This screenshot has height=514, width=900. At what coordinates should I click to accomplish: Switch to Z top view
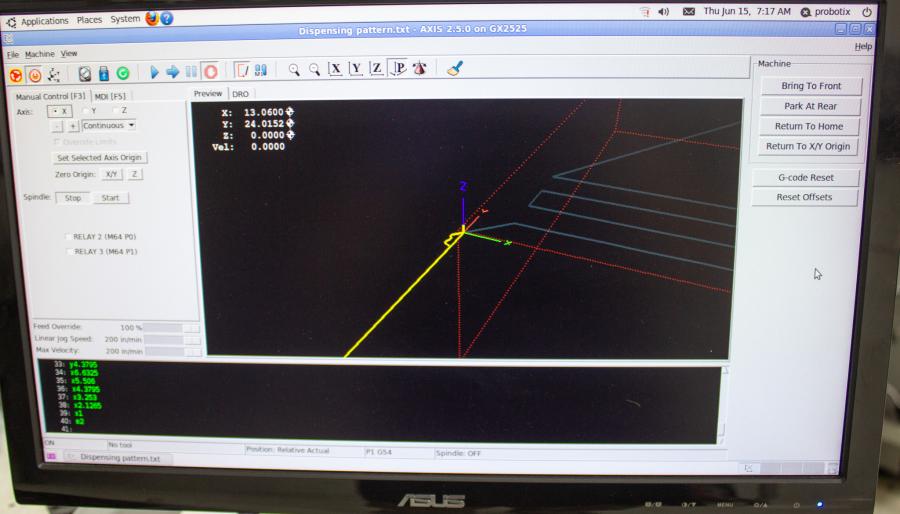(377, 68)
